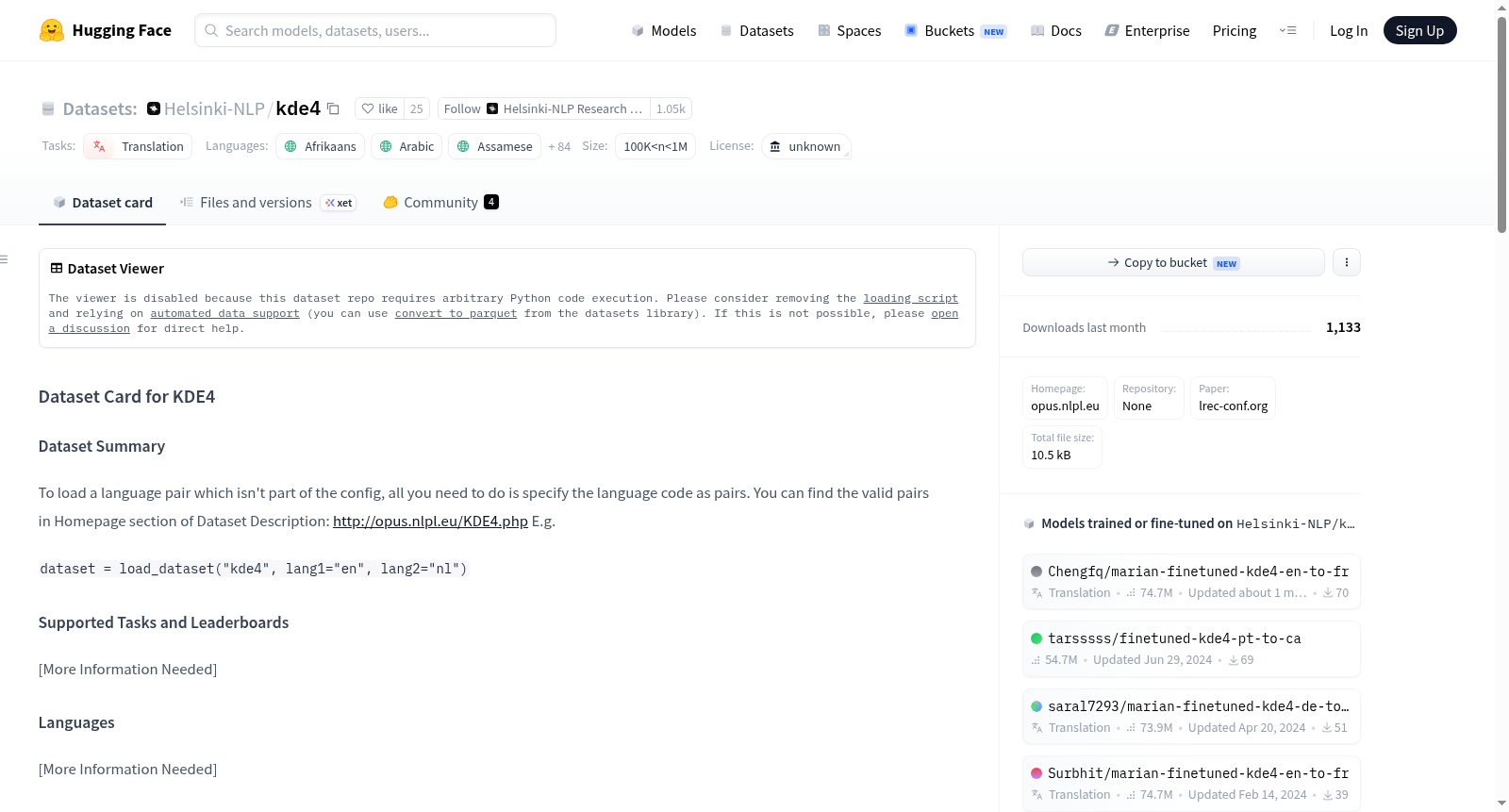Open the Pricing page link
The height and width of the screenshot is (812, 1509).
coord(1235,30)
